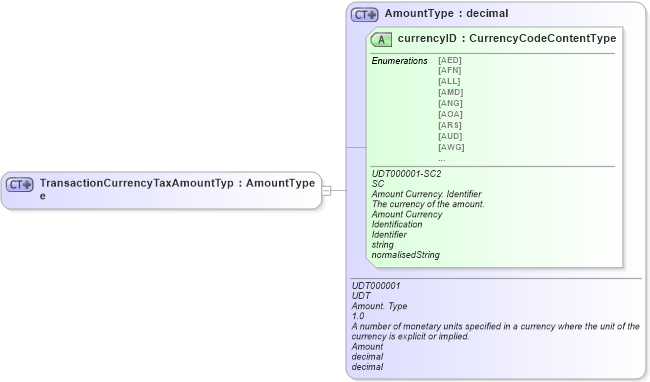This screenshot has width=650, height=382.
Task: Click the A attribute icon next to currencyID
Action: coord(381,40)
